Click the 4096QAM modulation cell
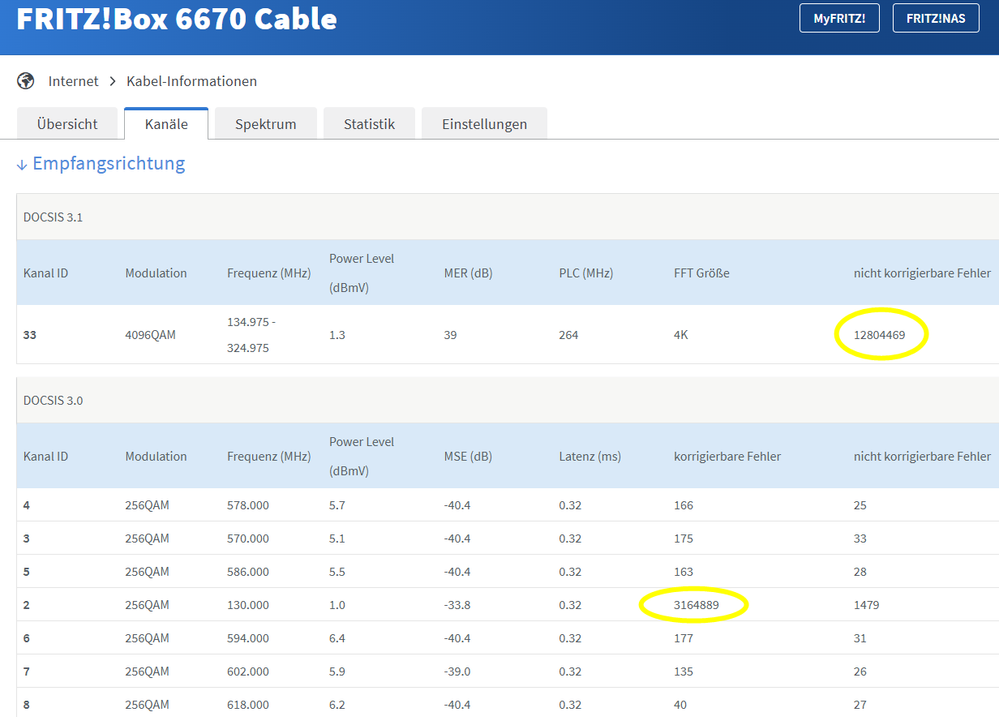Screen dimensions: 999x717 [x=150, y=335]
